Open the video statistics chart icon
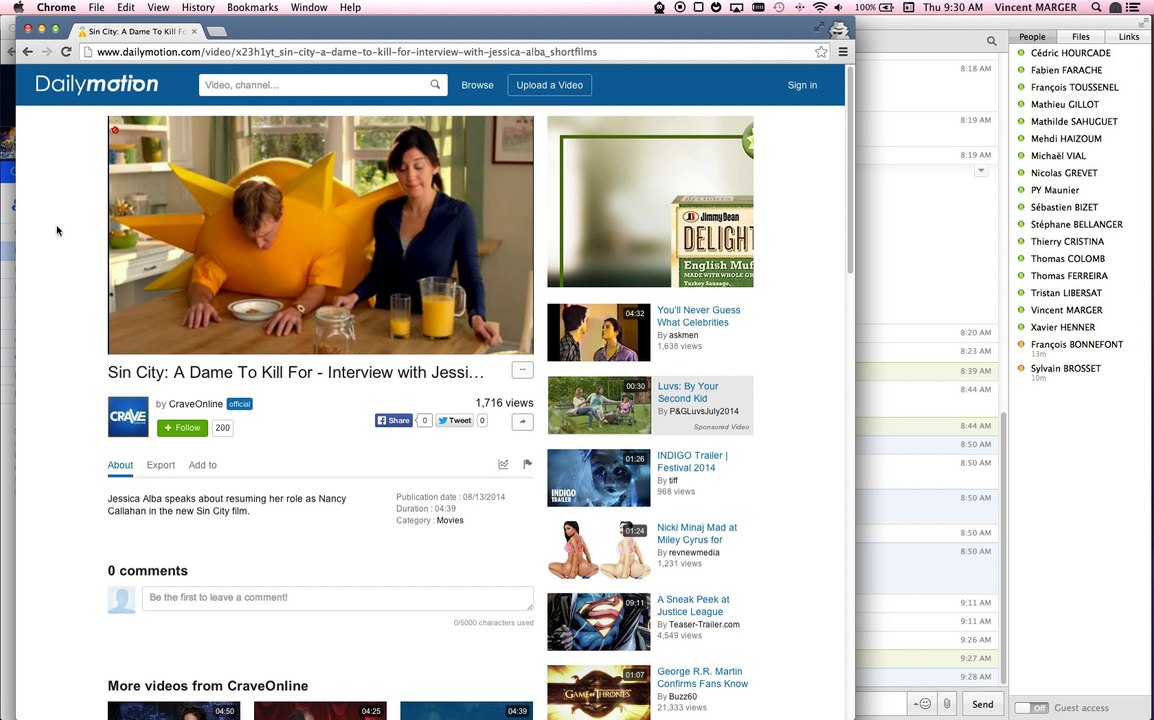The image size is (1154, 720). pyautogui.click(x=503, y=464)
